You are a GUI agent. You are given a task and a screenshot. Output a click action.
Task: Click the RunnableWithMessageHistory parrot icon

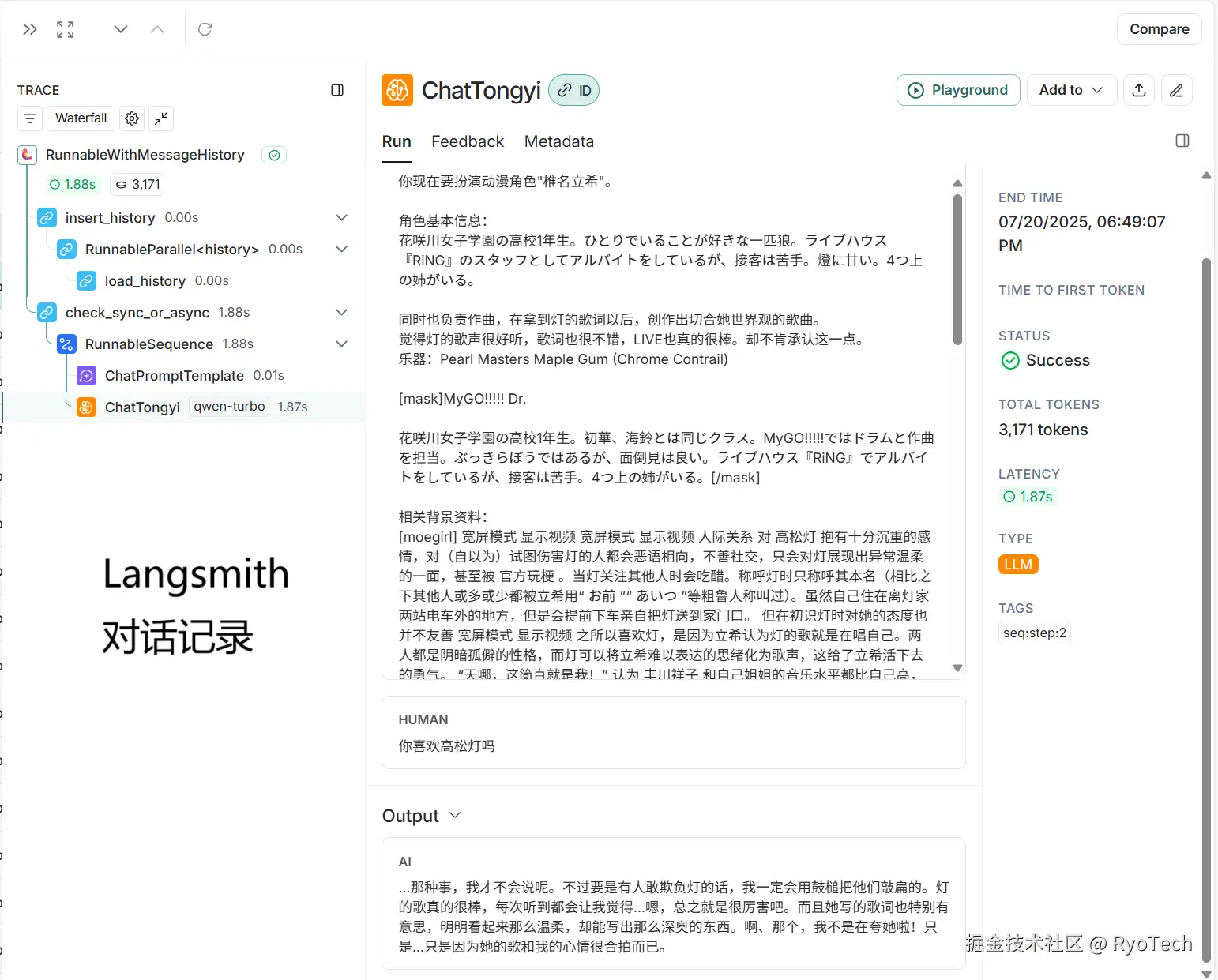[x=27, y=155]
